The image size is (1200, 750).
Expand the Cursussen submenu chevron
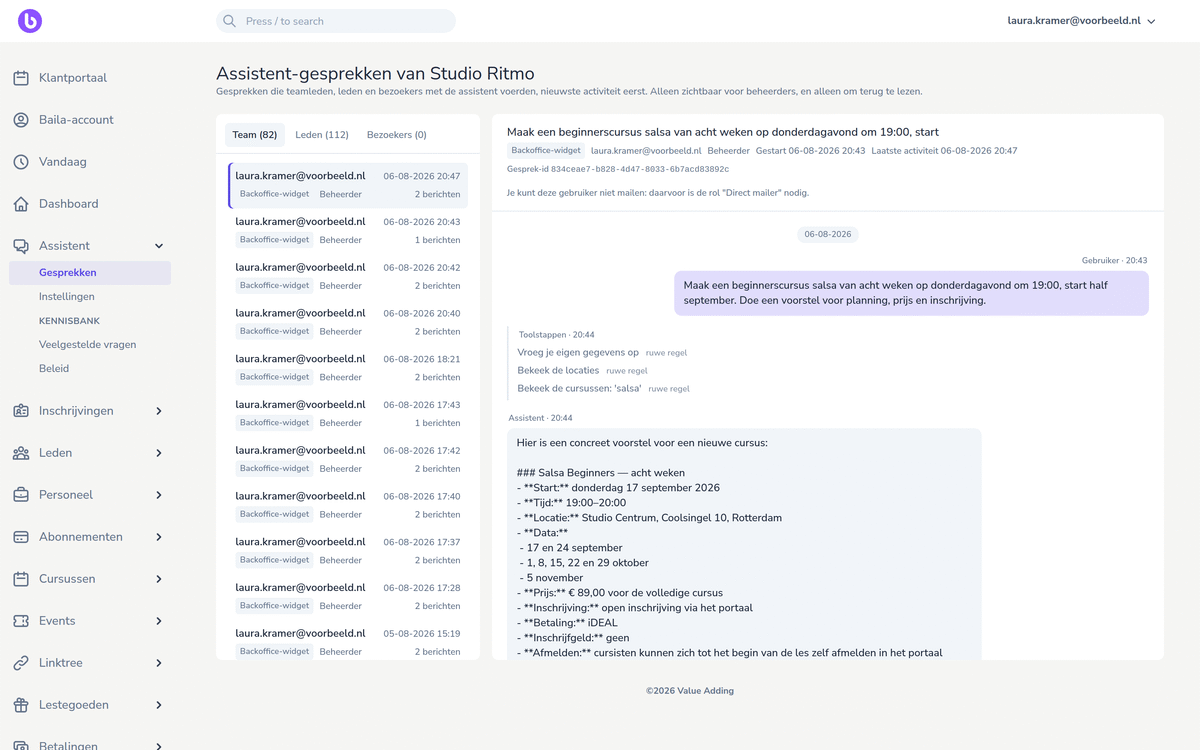click(x=159, y=579)
